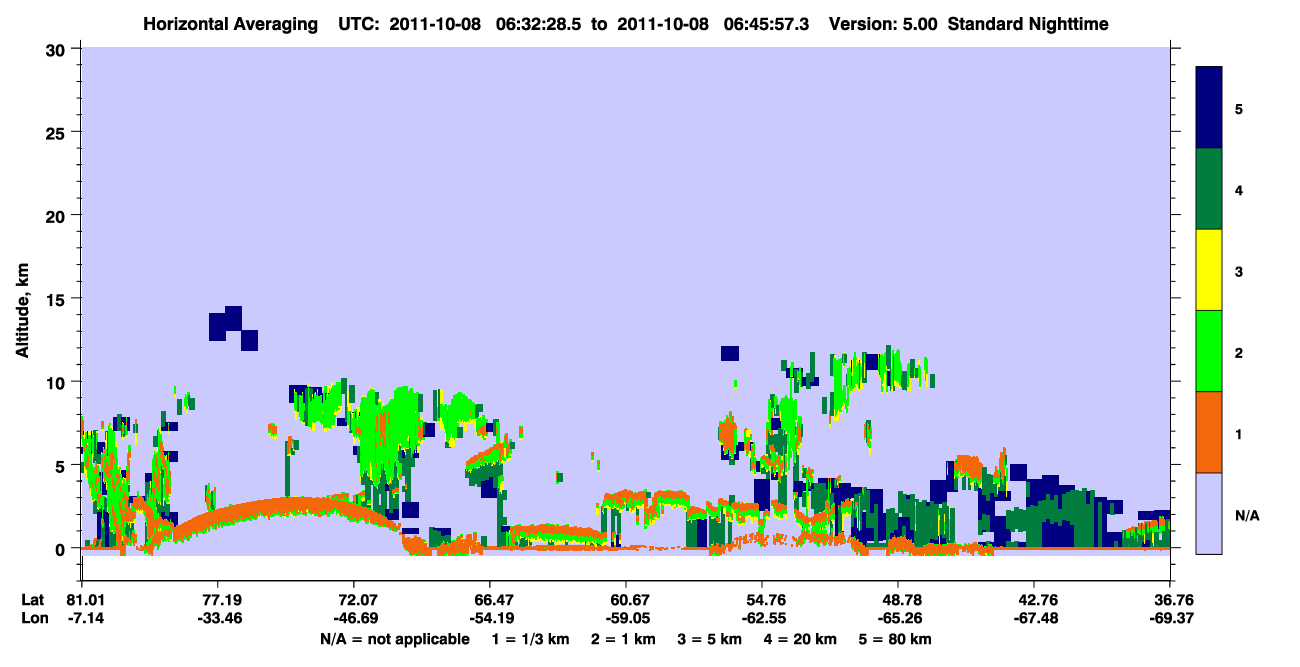Viewport: 1300px width, 667px height.
Task: Click the lavender N/A color bar segment
Action: 1208,512
